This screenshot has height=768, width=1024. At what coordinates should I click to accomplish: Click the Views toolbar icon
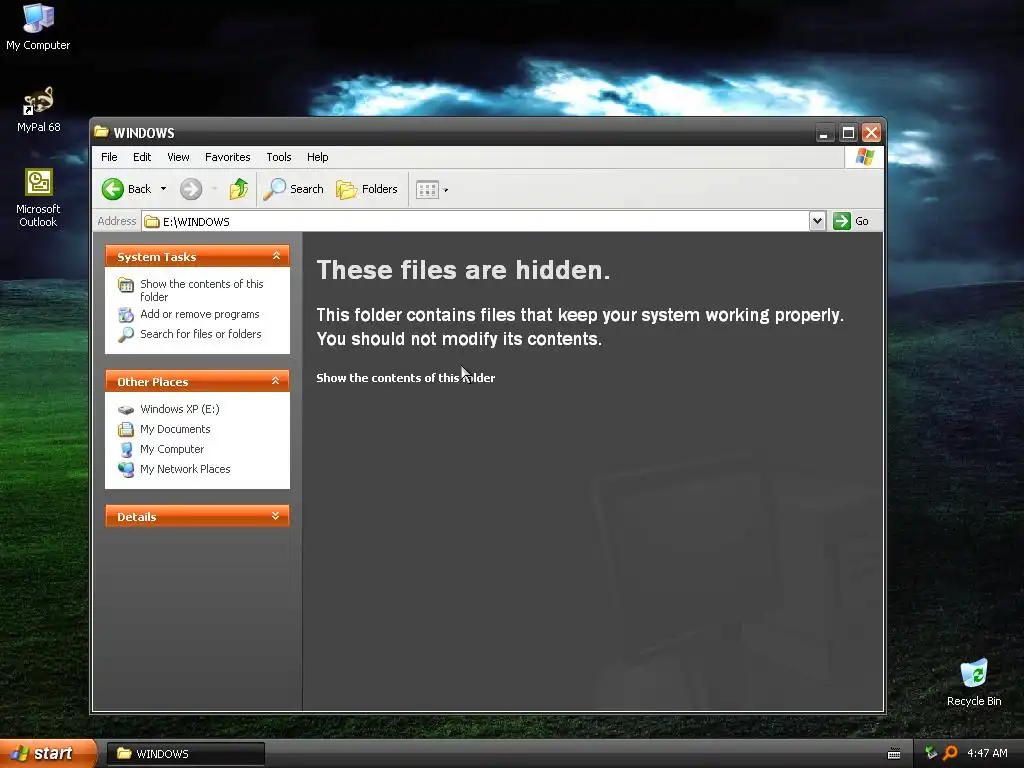(427, 190)
